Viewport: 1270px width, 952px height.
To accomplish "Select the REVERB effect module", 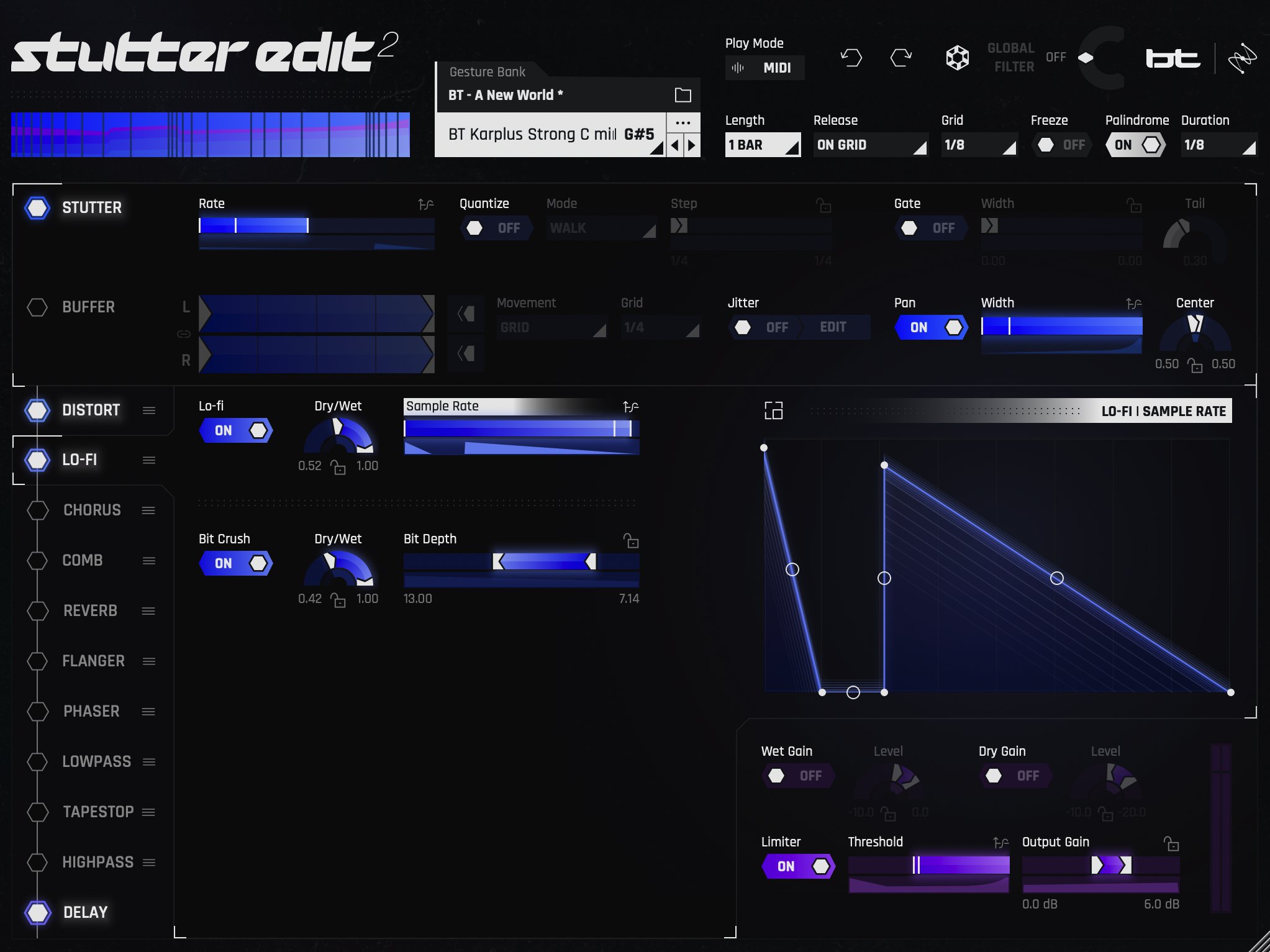I will (x=90, y=610).
